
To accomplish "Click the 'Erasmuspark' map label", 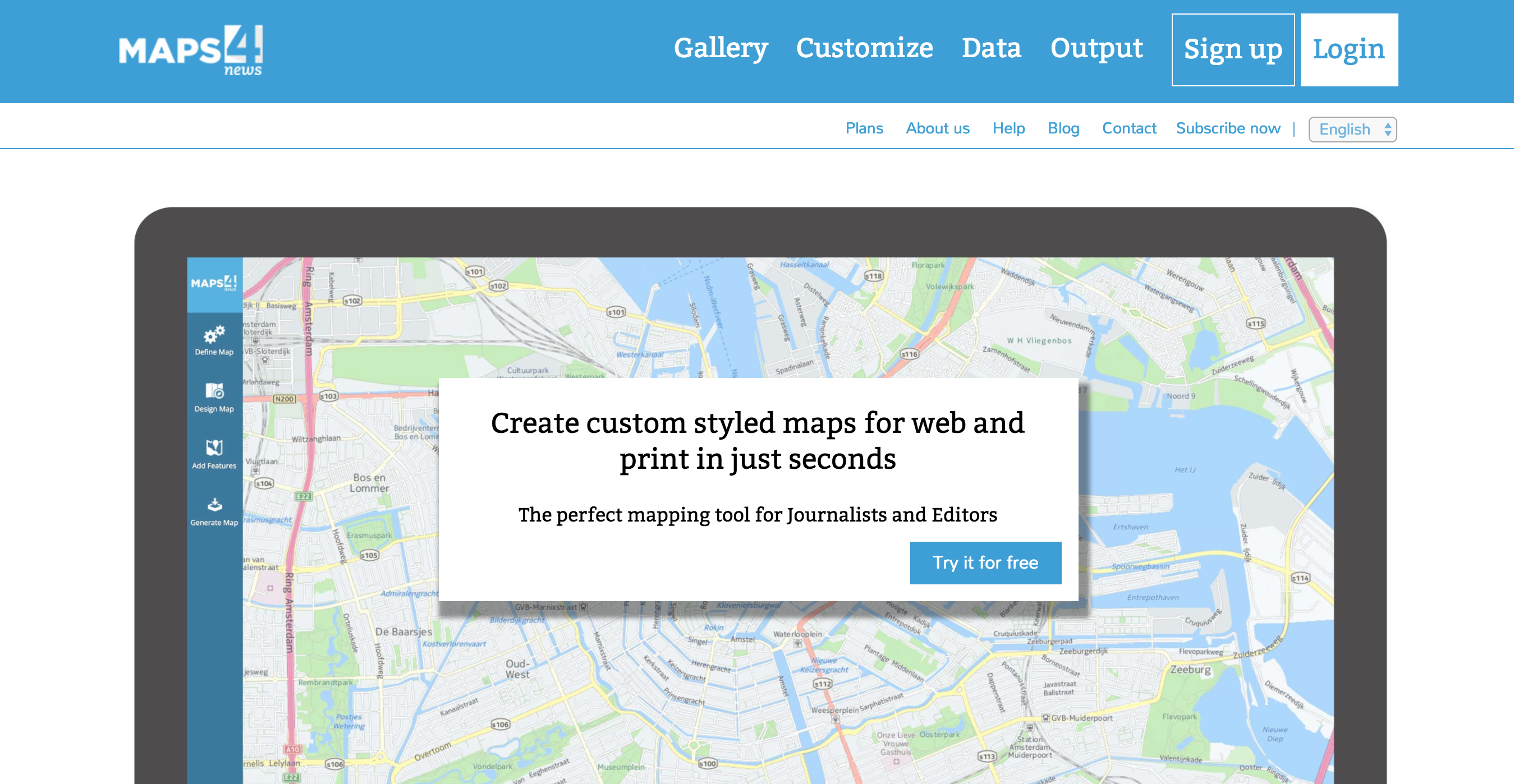I will pyautogui.click(x=369, y=535).
